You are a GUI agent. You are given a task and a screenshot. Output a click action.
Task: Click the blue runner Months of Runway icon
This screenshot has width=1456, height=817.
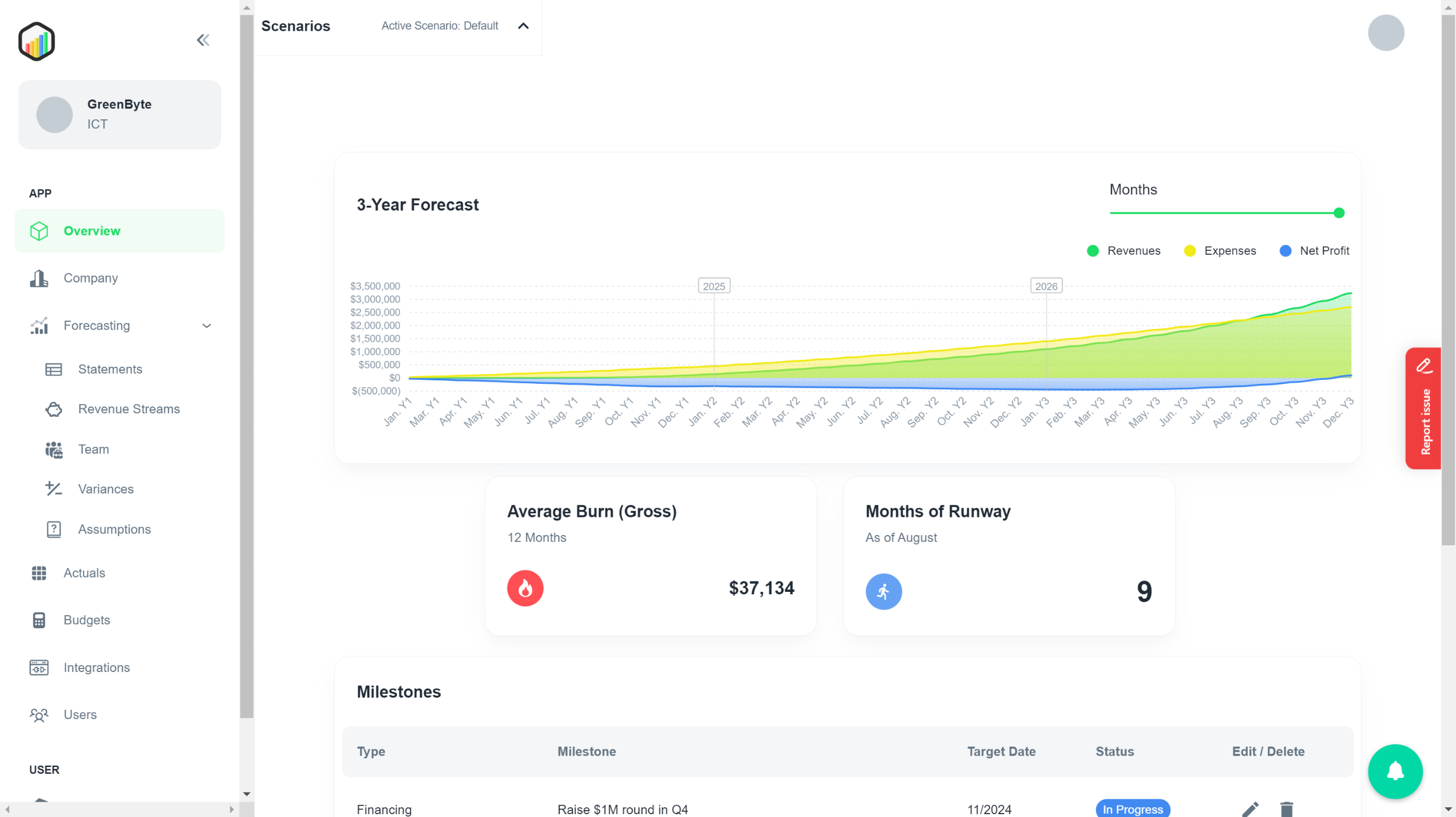(x=883, y=591)
